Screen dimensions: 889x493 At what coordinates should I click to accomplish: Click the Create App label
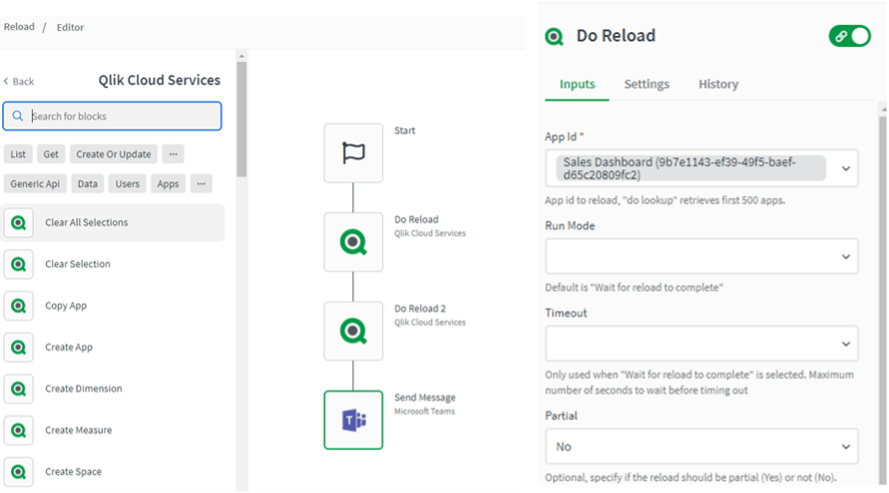pos(69,347)
